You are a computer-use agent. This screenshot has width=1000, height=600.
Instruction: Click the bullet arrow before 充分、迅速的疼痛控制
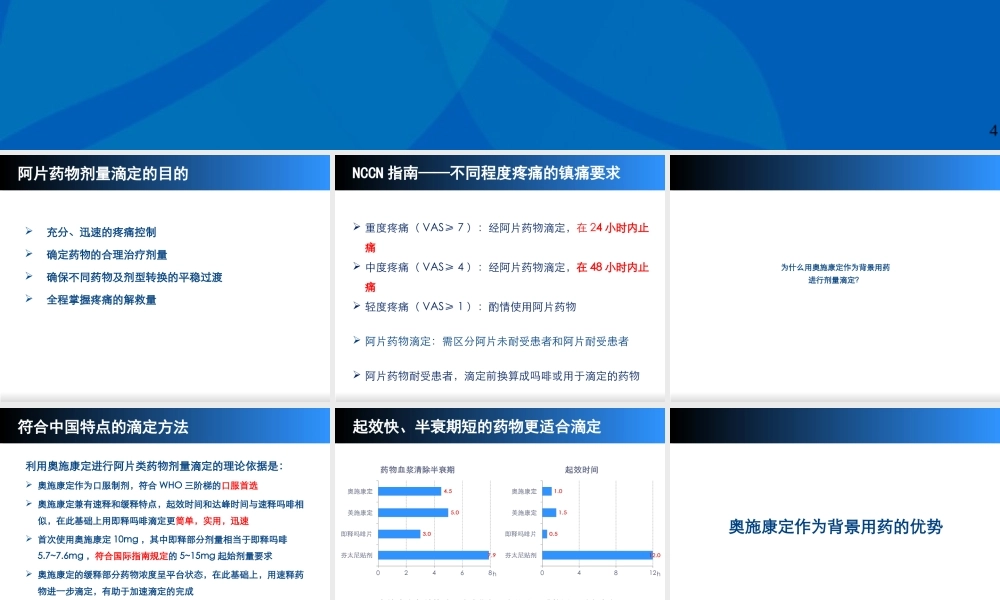[27, 228]
